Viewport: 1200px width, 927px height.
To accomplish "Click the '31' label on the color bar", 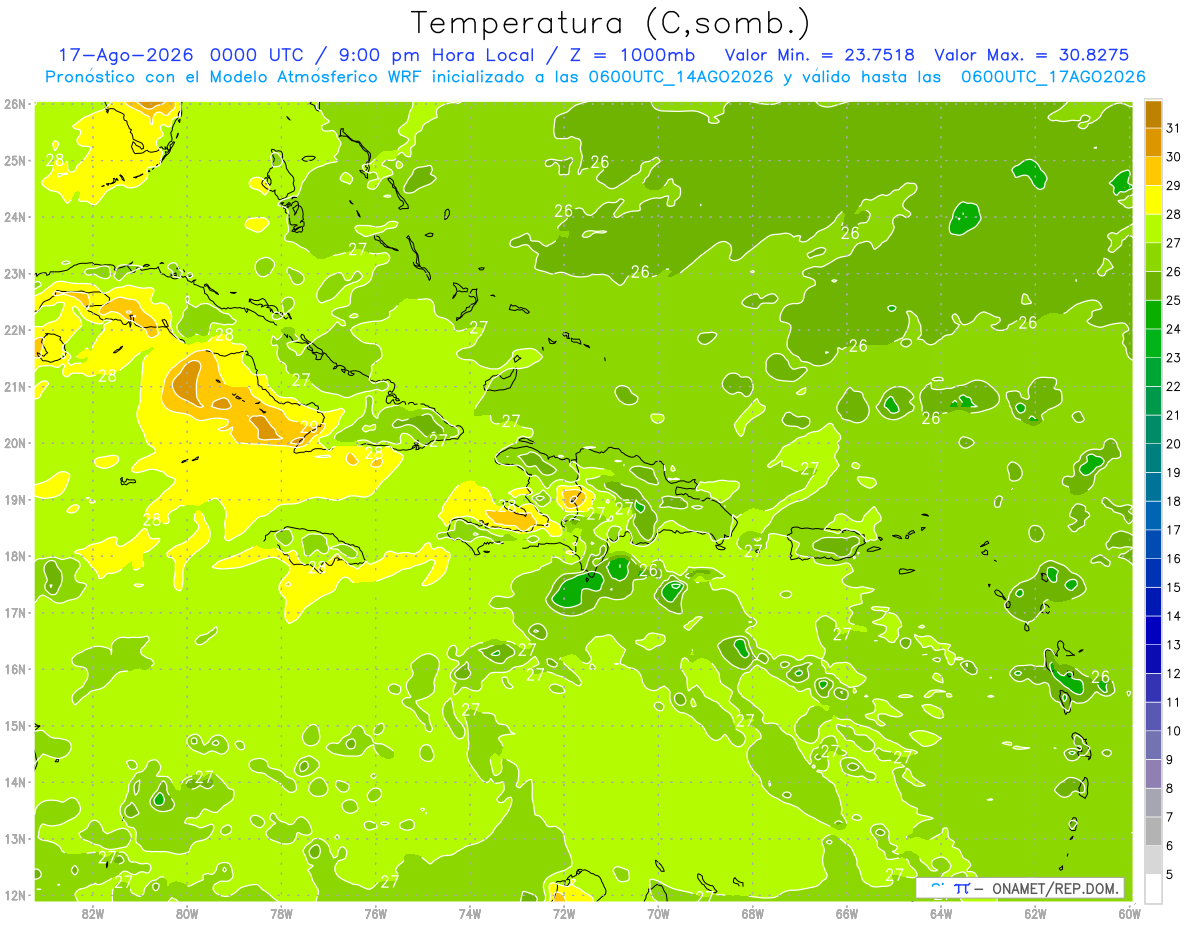I will pos(1174,128).
